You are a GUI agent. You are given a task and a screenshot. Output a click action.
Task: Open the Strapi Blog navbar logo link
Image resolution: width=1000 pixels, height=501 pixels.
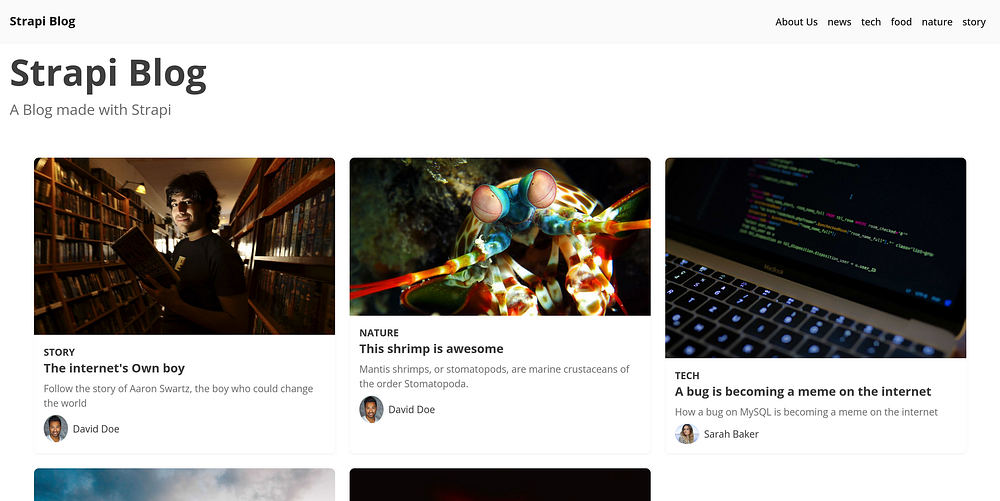pyautogui.click(x=42, y=22)
